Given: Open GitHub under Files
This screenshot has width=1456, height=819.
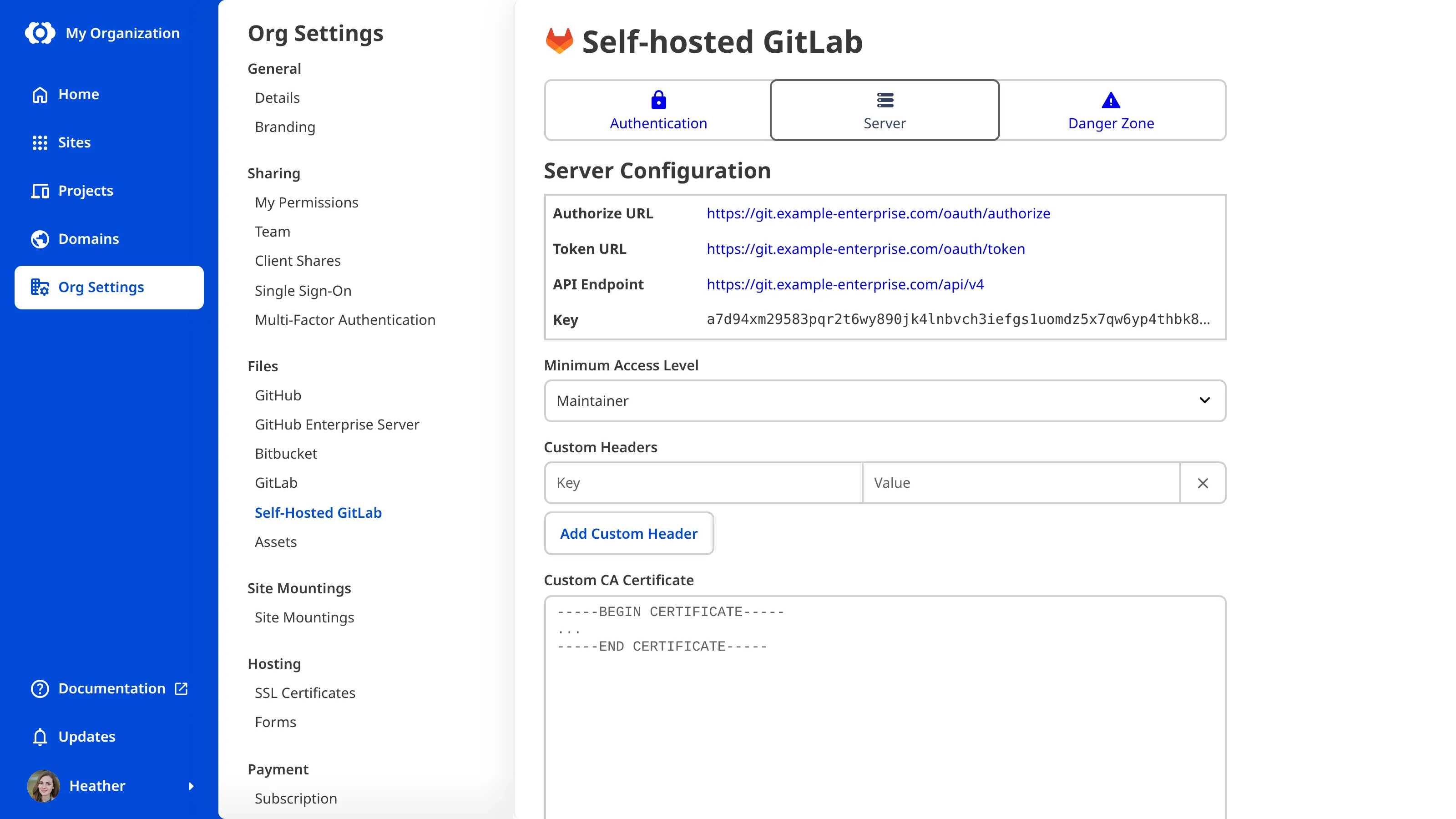Looking at the screenshot, I should tap(278, 396).
